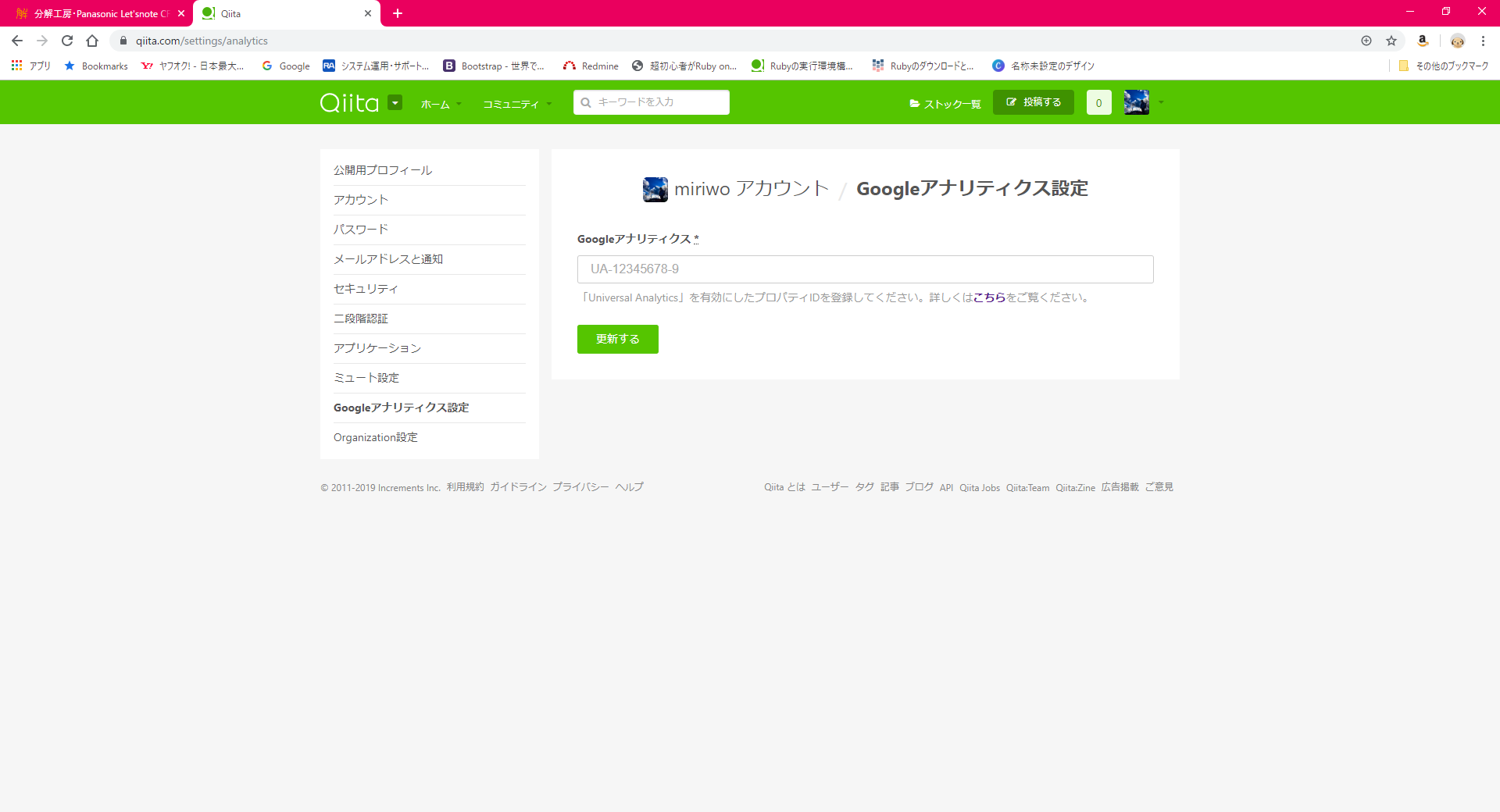
Task: Open the 超初心者がRuby on bookmark
Action: point(684,66)
